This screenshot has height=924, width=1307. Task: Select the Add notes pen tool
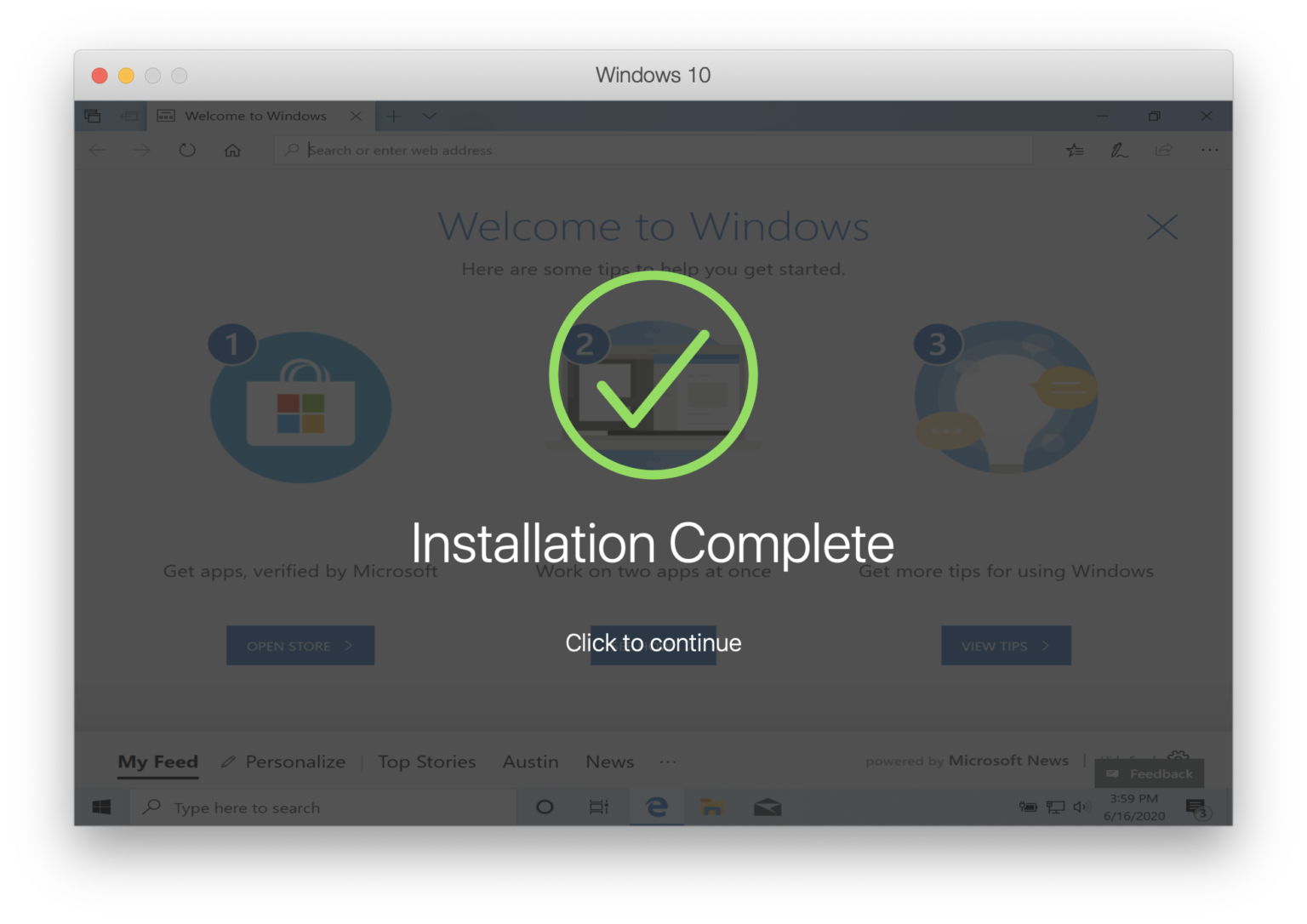(1119, 150)
